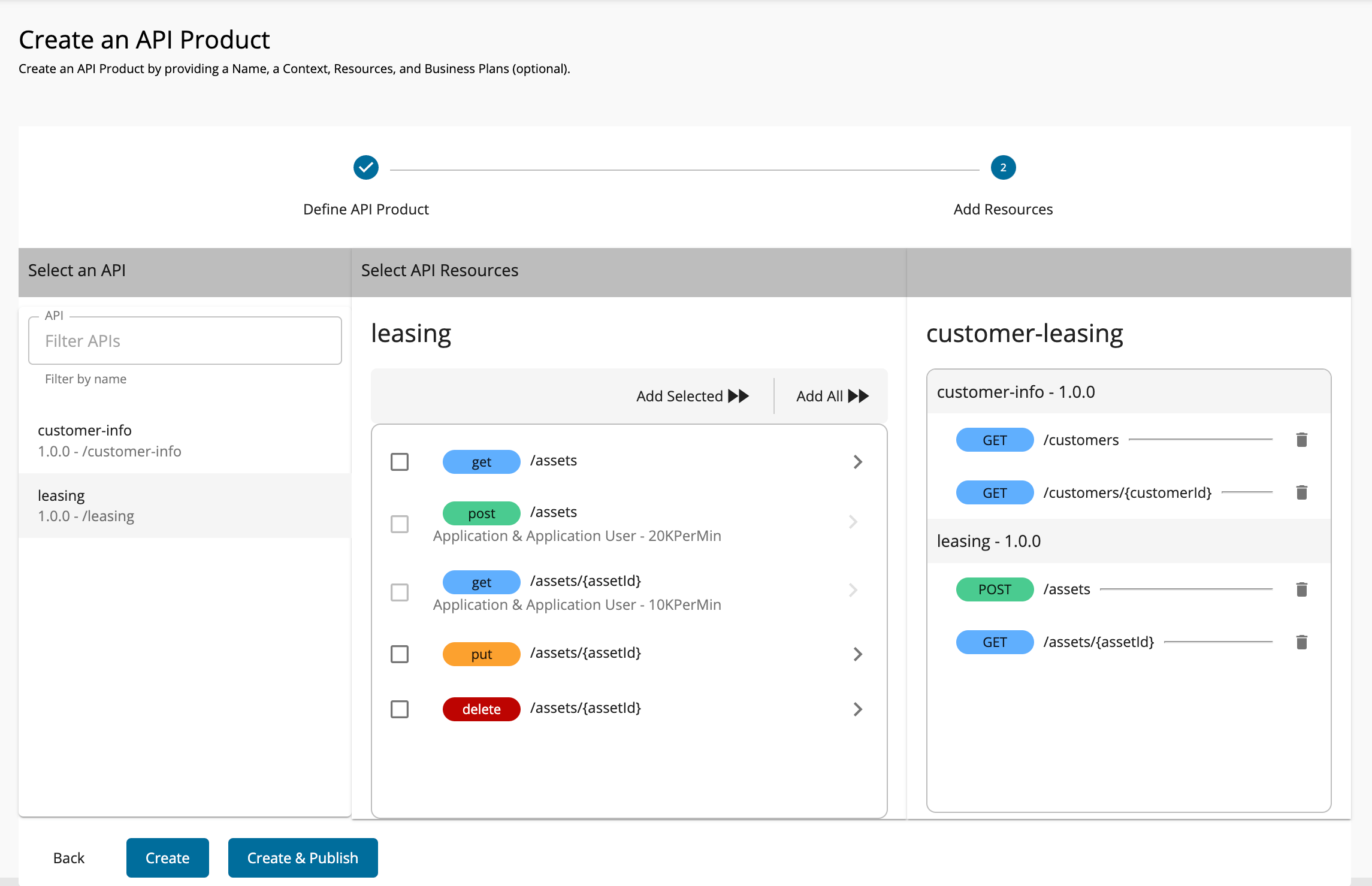Click the Create button

click(x=167, y=858)
